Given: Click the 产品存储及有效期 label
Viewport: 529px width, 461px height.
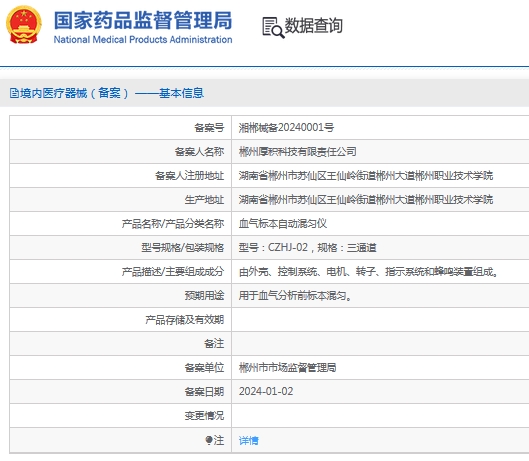Looking at the screenshot, I should (185, 319).
